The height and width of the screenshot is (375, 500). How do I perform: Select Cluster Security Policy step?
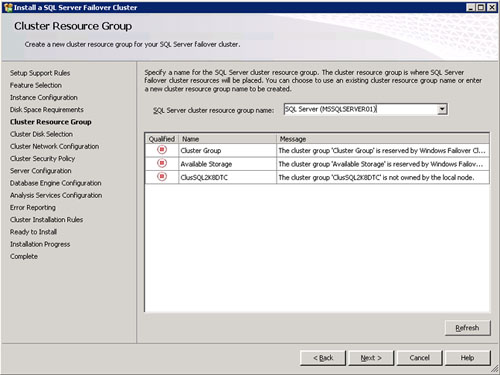(42, 159)
